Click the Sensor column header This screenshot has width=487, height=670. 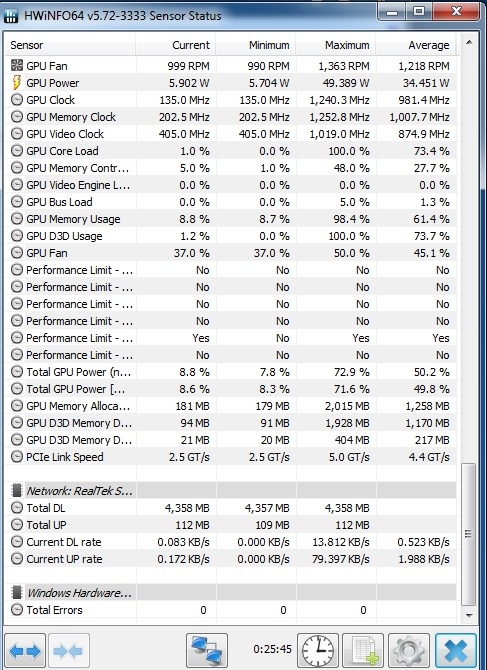coord(70,45)
